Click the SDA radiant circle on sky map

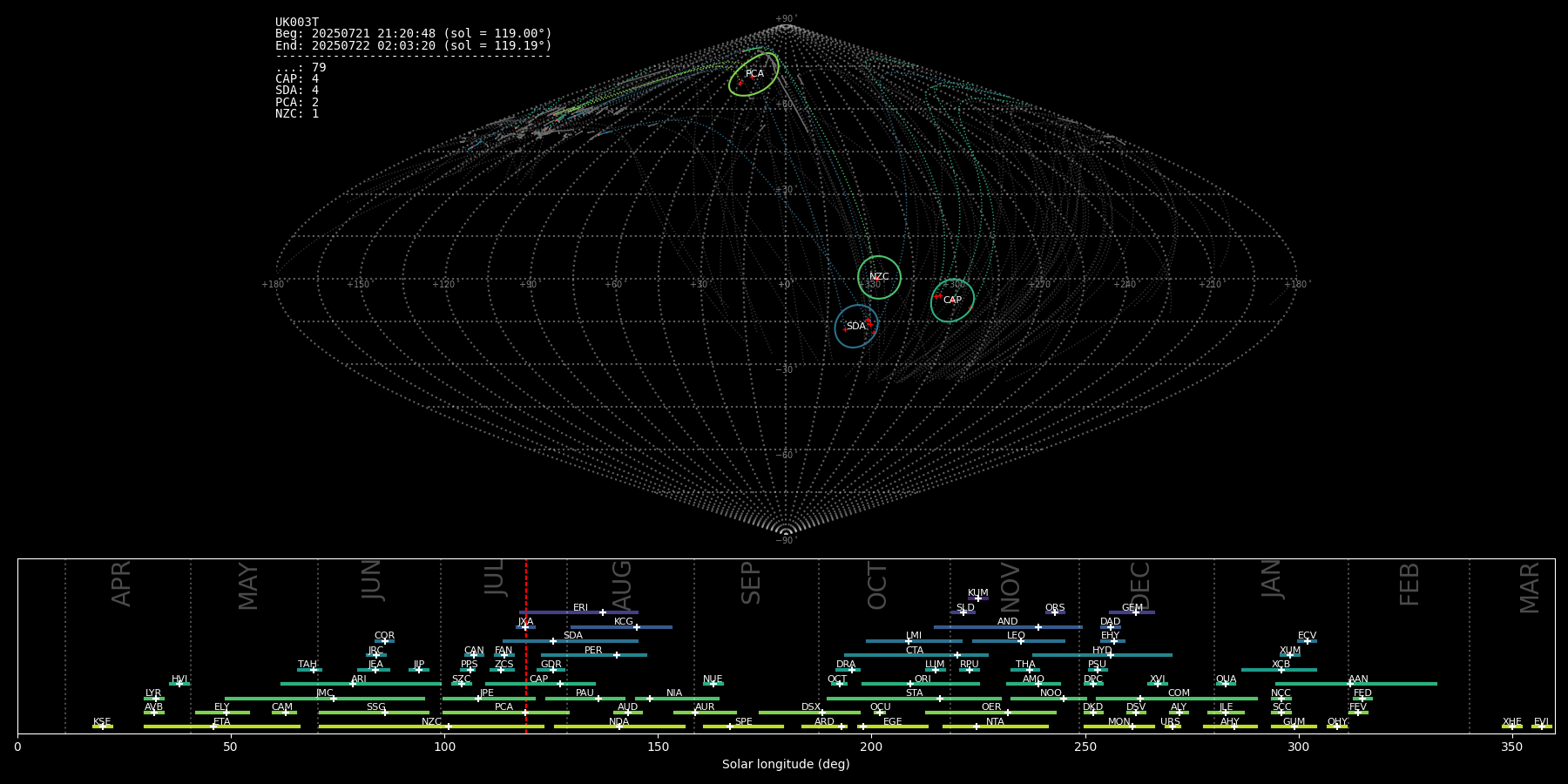(856, 327)
